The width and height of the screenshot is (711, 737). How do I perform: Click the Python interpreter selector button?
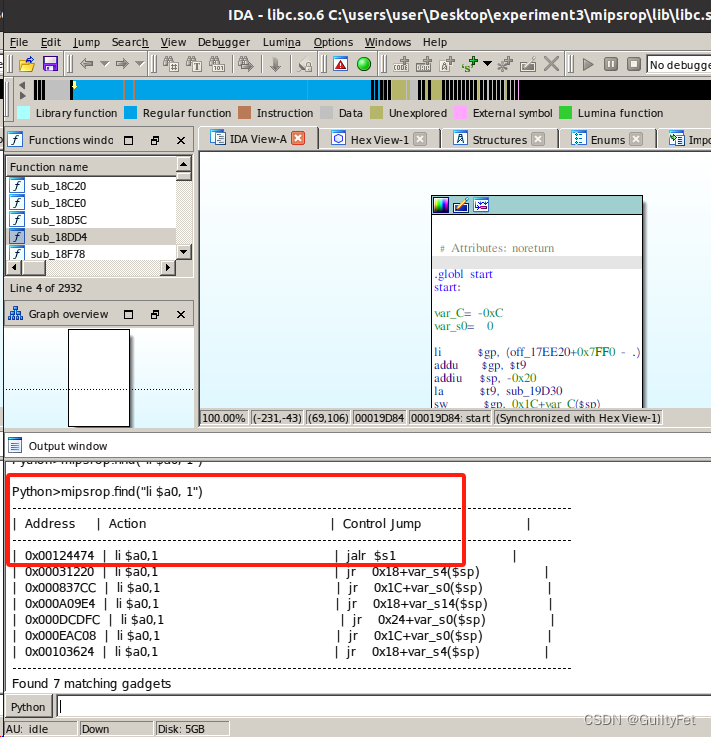click(28, 707)
